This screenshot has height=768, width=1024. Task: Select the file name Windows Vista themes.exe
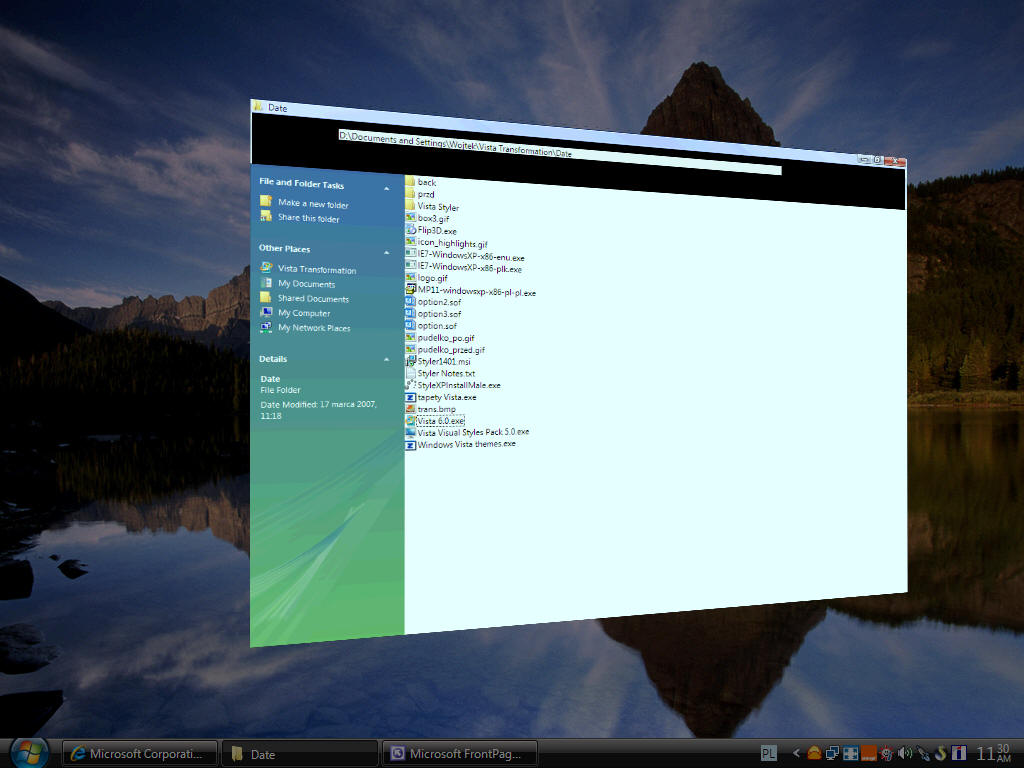pyautogui.click(x=466, y=444)
